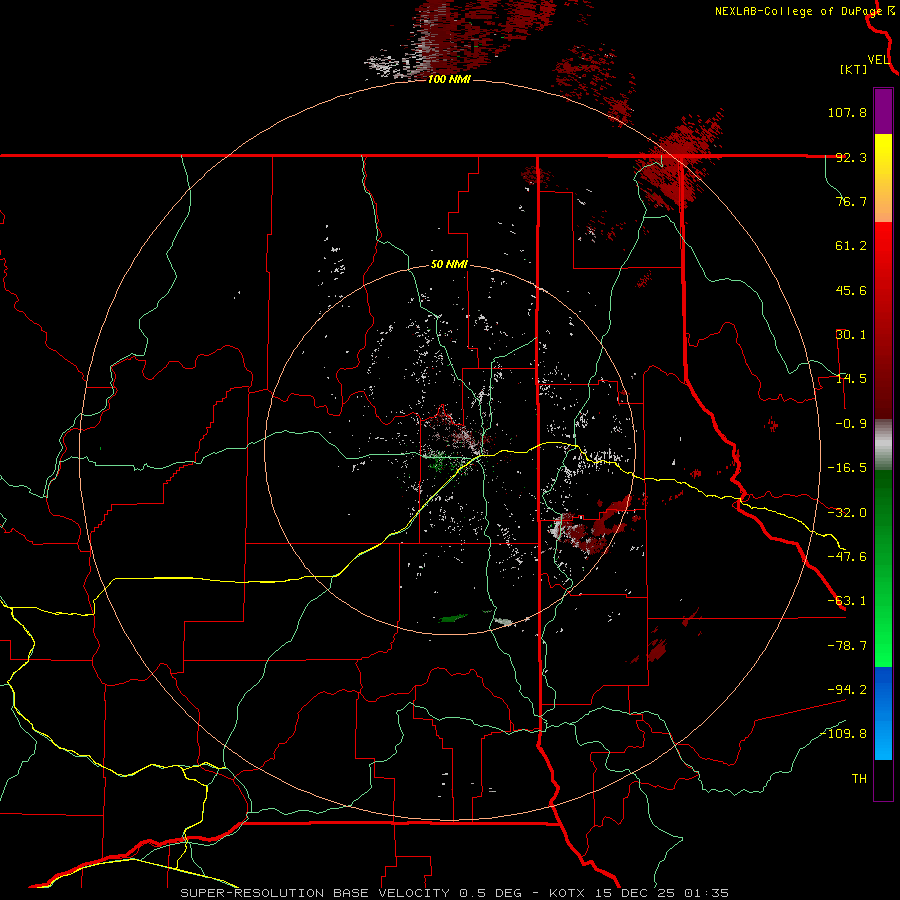Click the 107.8 value on velocity scale
900x900 pixels.
pyautogui.click(x=847, y=112)
